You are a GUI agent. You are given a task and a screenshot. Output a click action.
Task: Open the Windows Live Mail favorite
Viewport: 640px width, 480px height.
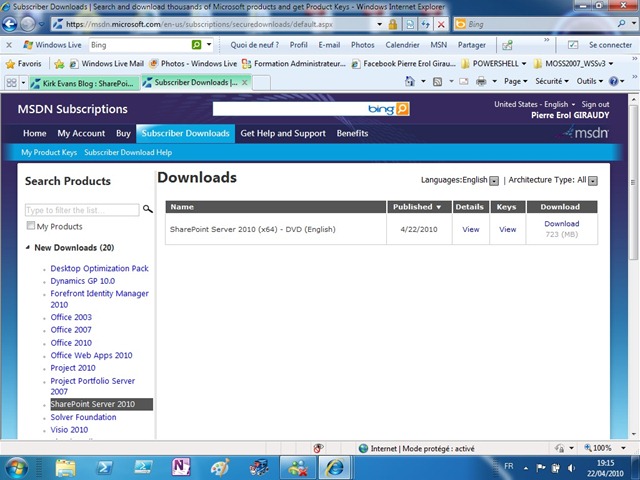click(107, 64)
